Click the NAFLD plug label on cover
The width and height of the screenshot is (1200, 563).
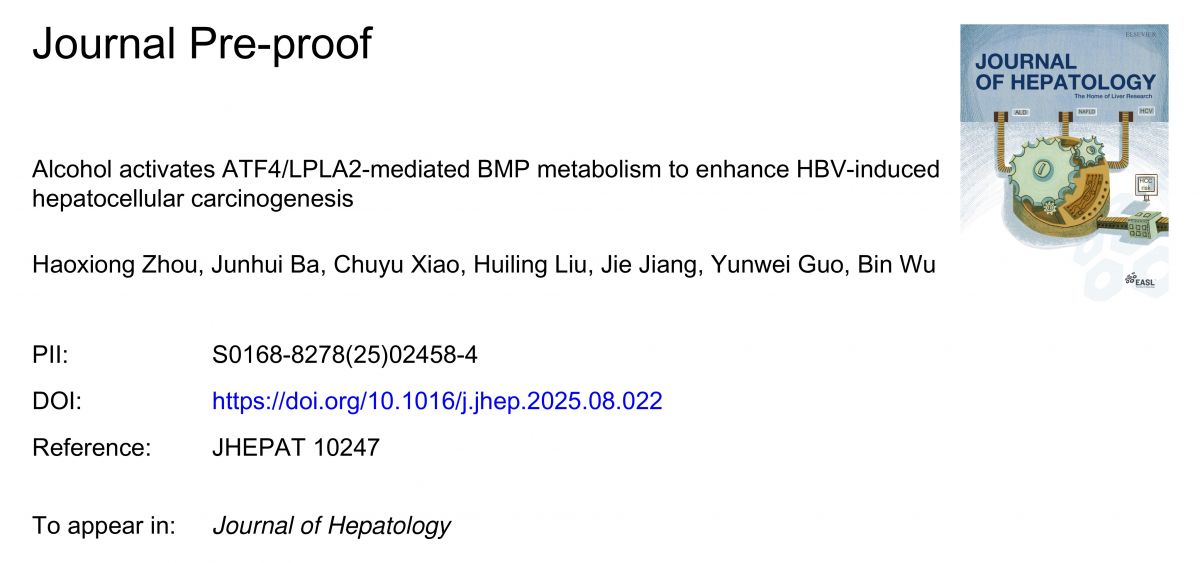coord(1086,112)
